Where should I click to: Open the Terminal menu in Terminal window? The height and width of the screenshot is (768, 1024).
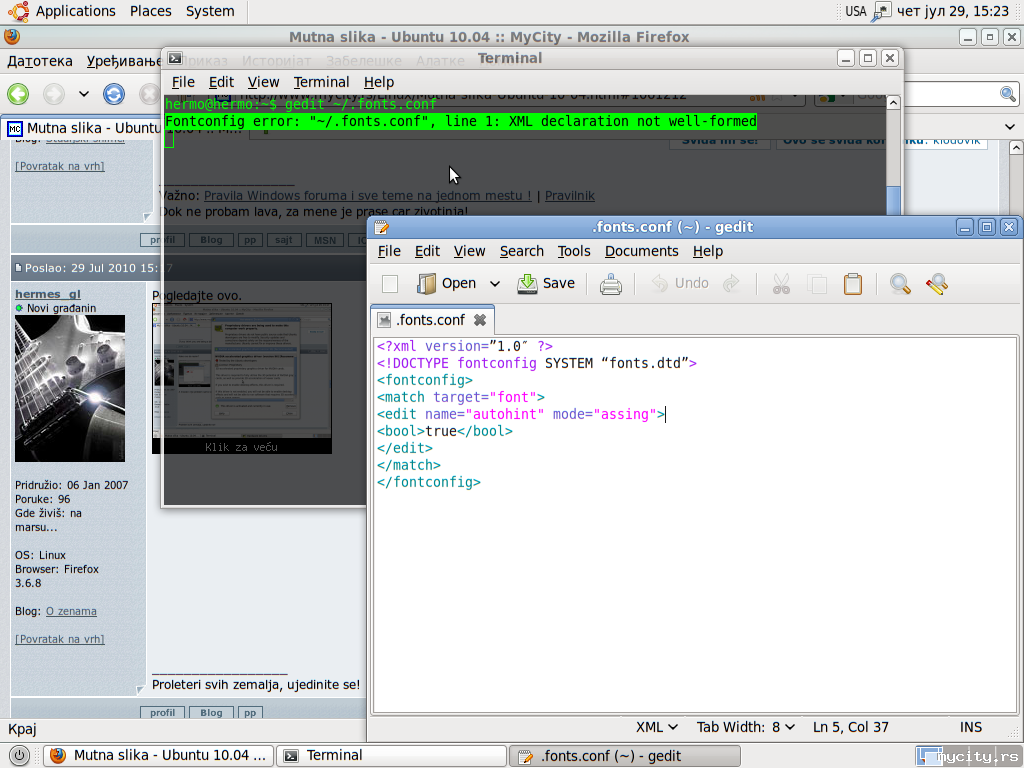[321, 82]
